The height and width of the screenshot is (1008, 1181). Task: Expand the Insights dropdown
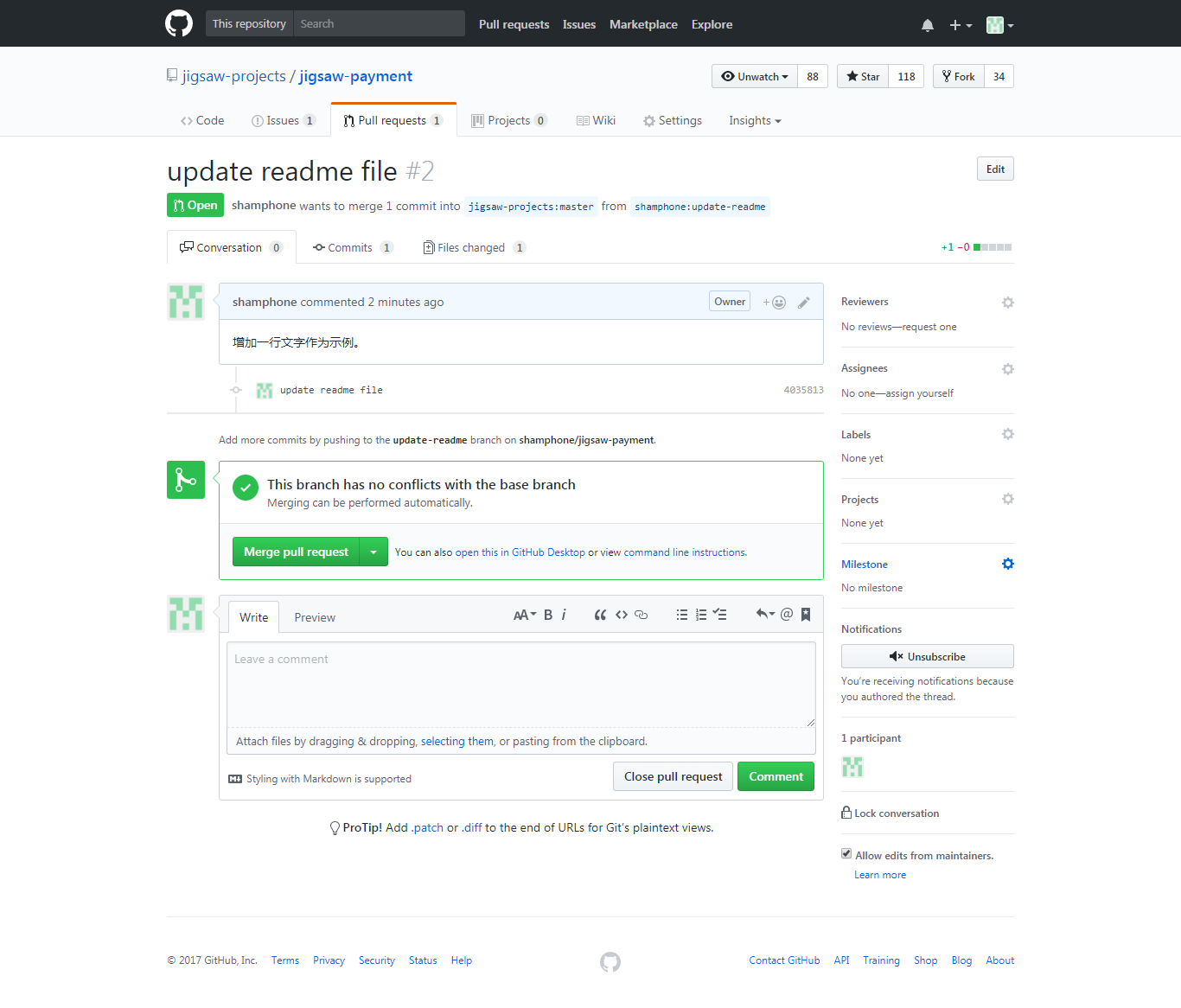click(x=755, y=121)
